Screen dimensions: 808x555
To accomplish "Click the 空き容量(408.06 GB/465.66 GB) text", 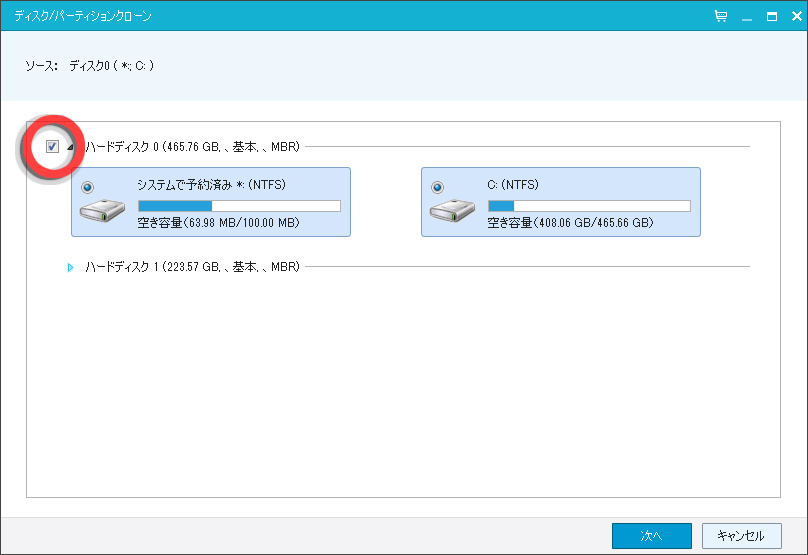I will point(570,223).
